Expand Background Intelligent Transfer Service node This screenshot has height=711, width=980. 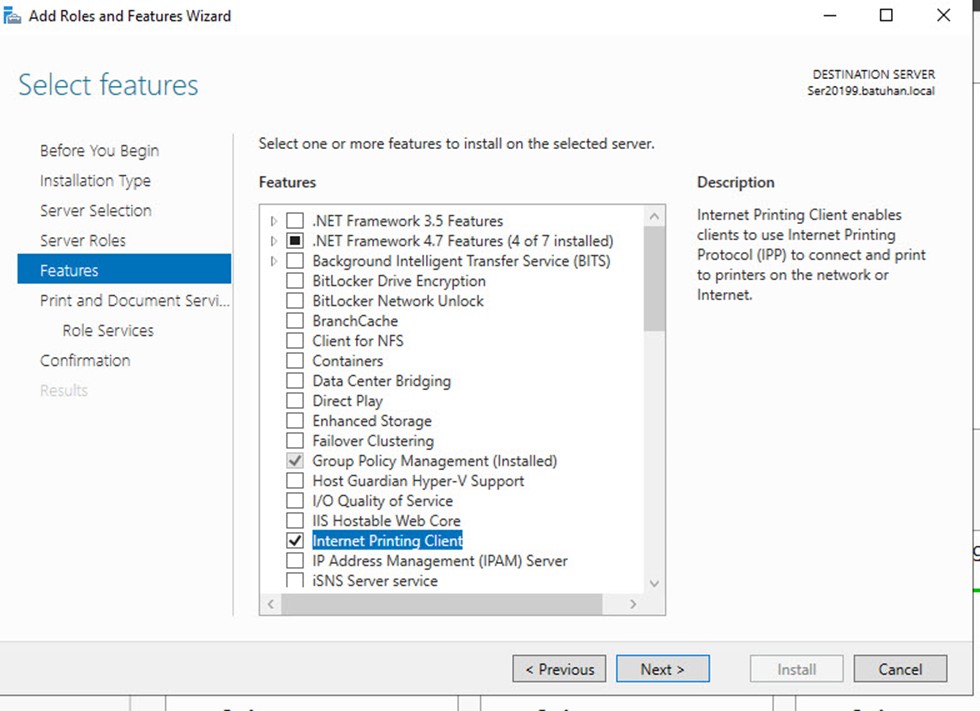tap(273, 261)
